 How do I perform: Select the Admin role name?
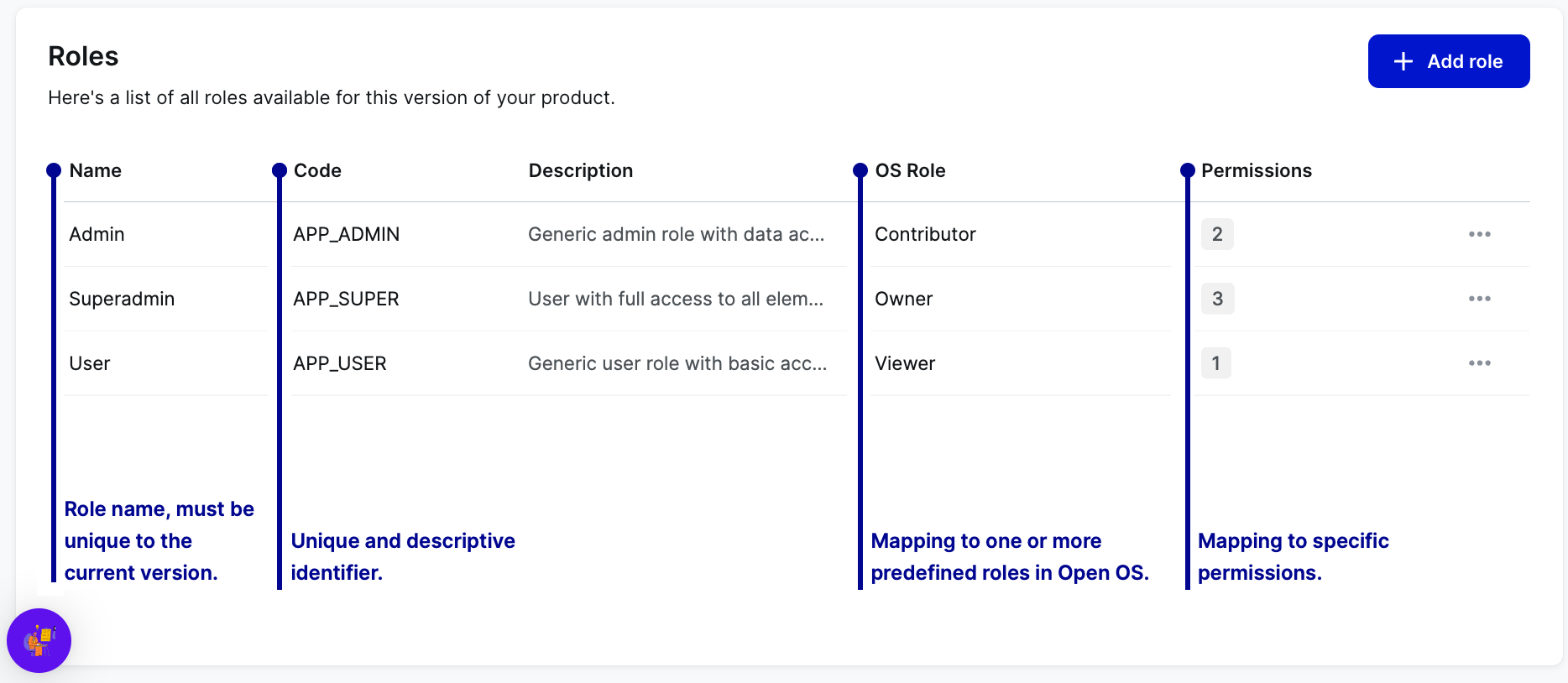(97, 234)
